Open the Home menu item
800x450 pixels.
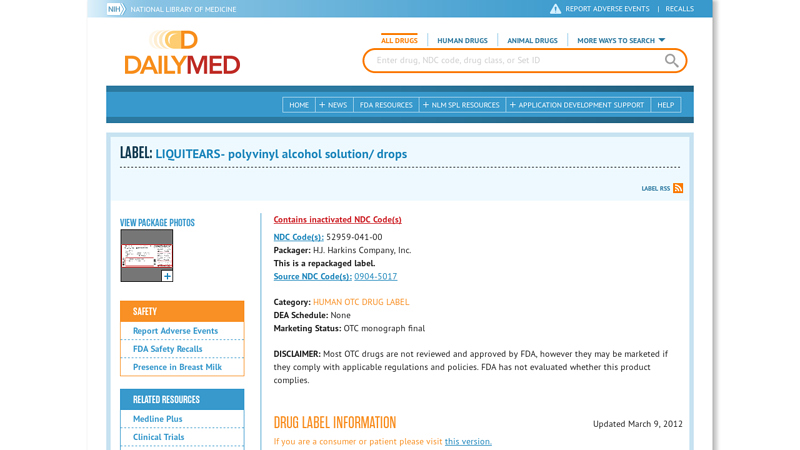click(299, 105)
